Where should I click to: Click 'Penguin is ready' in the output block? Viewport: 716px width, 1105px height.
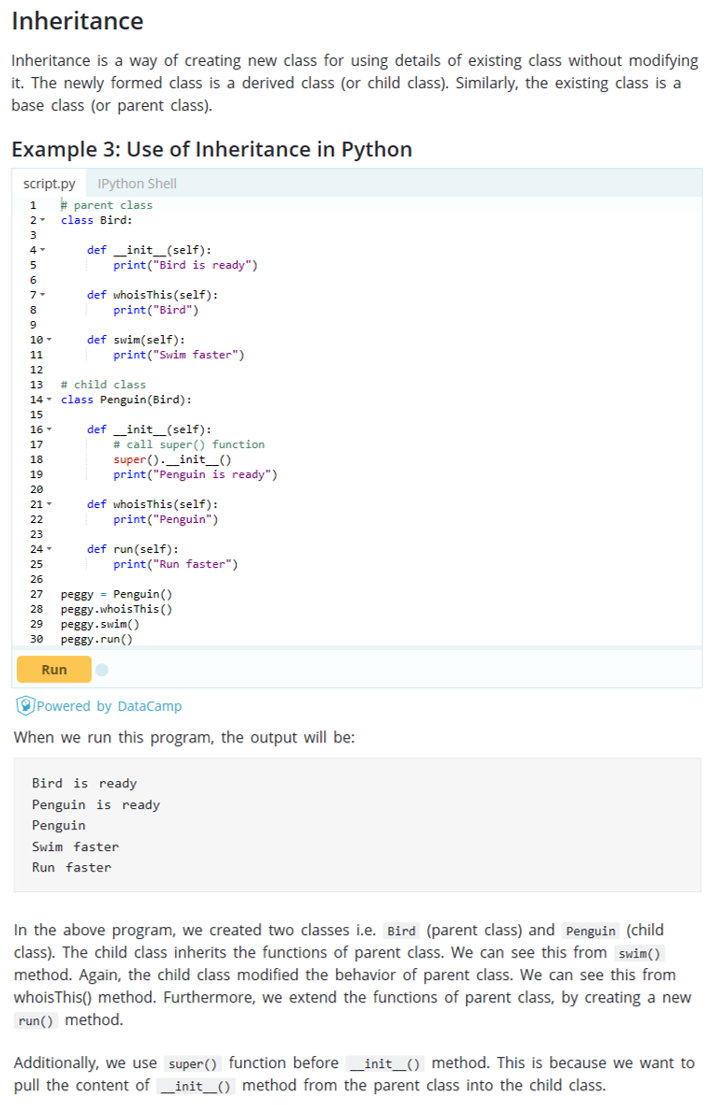tap(96, 805)
